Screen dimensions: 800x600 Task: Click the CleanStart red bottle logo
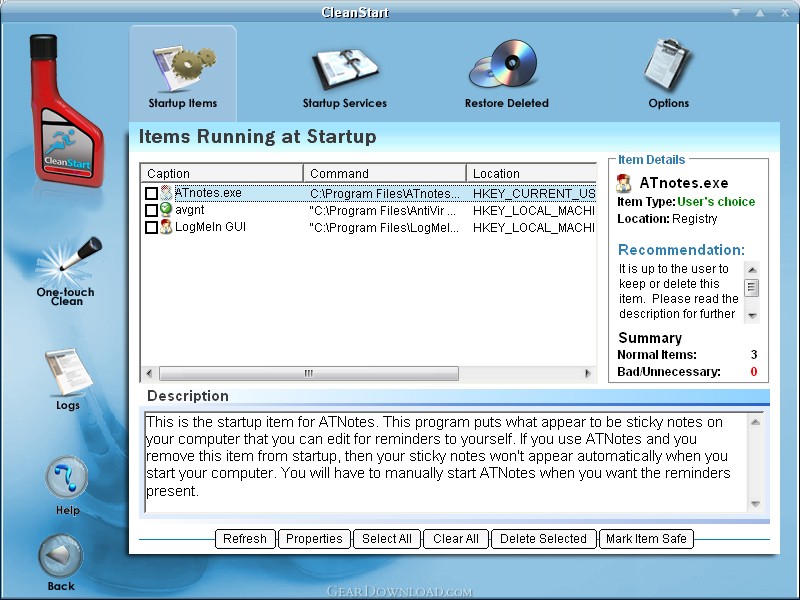click(65, 109)
